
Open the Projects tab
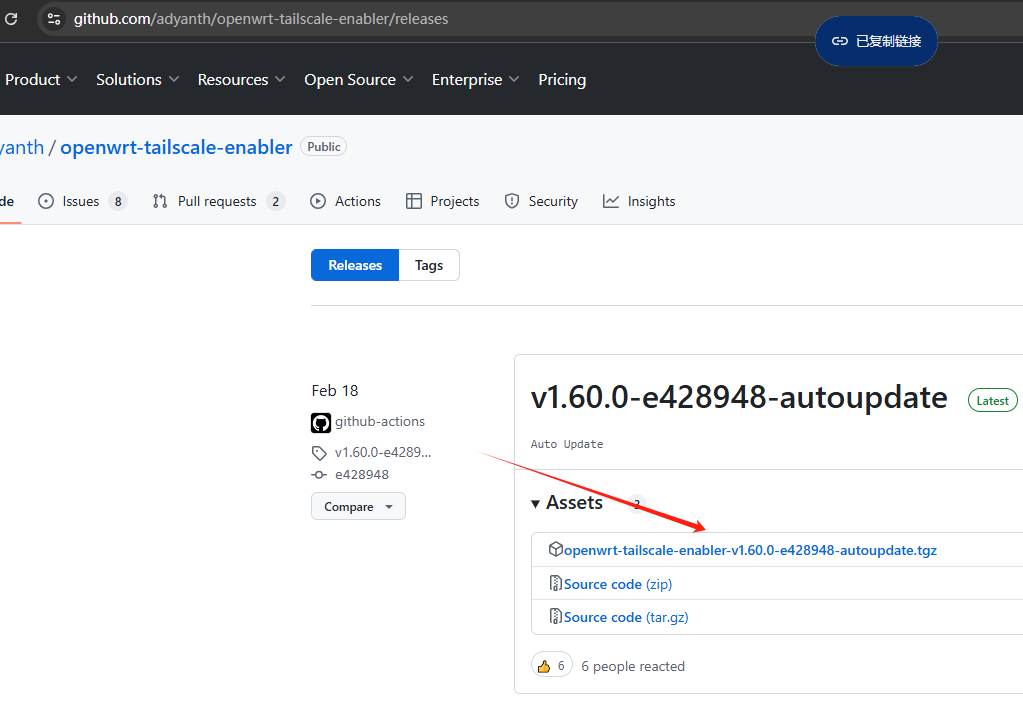[x=442, y=201]
